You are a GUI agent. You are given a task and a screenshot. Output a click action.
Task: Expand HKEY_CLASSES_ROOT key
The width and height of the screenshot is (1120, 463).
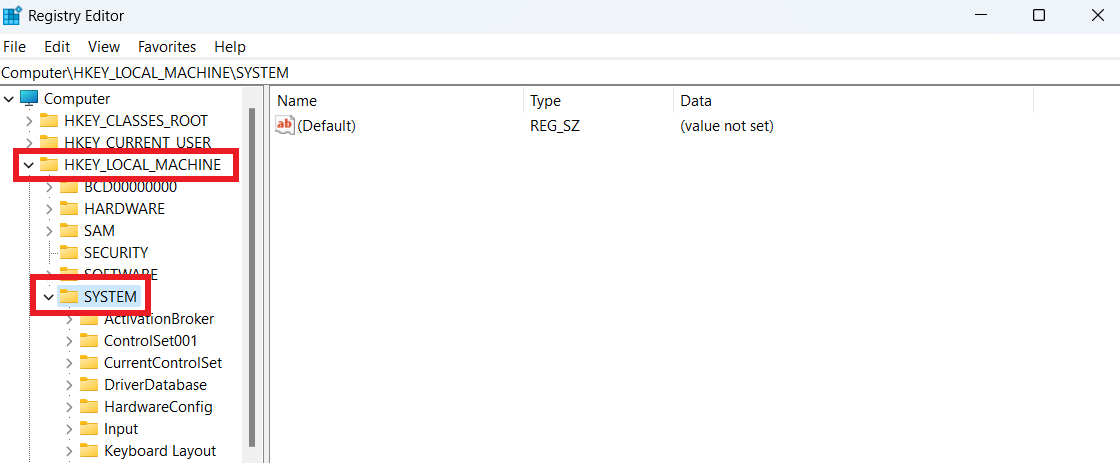[29, 121]
